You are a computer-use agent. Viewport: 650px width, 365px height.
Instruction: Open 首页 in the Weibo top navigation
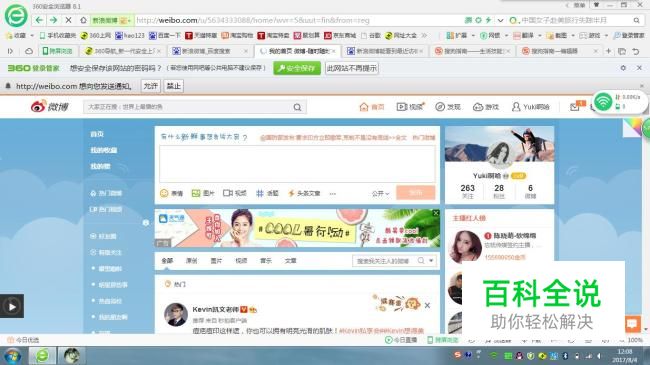point(372,107)
